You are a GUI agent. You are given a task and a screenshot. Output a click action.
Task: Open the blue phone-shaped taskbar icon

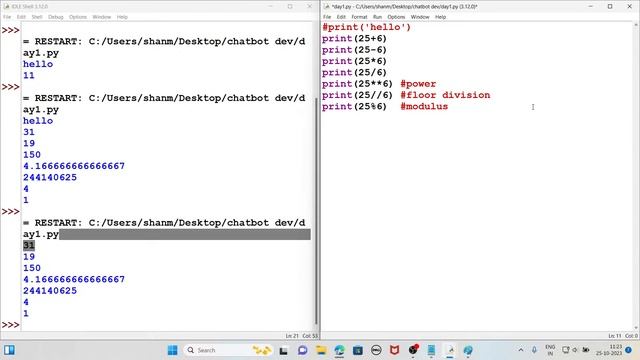pos(431,350)
